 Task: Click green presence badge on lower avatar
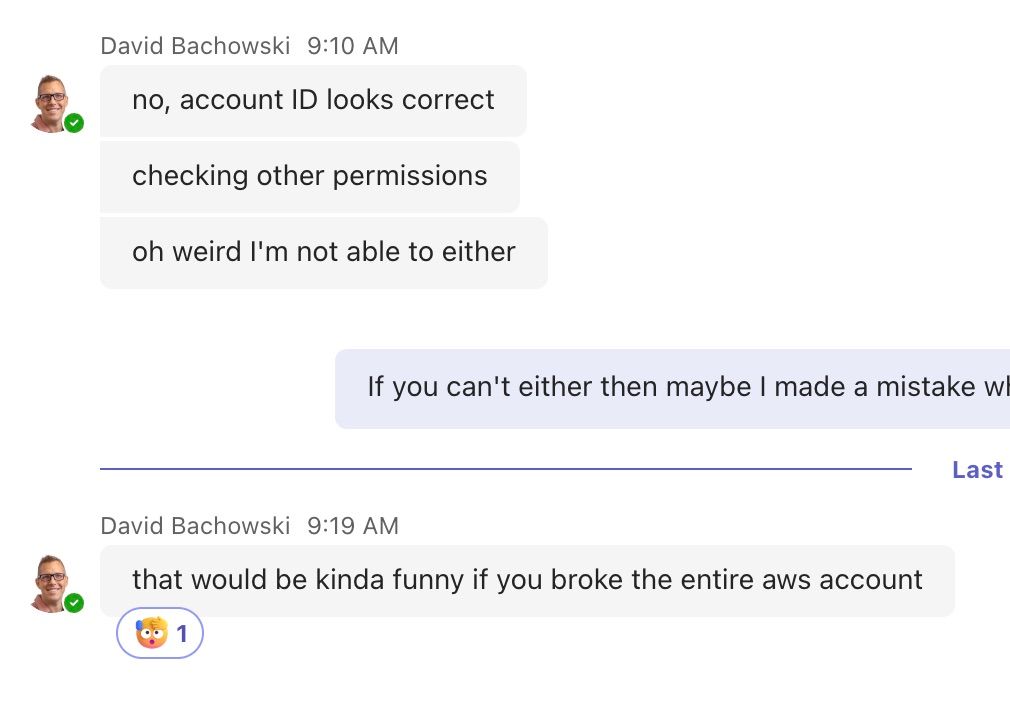pyautogui.click(x=74, y=603)
